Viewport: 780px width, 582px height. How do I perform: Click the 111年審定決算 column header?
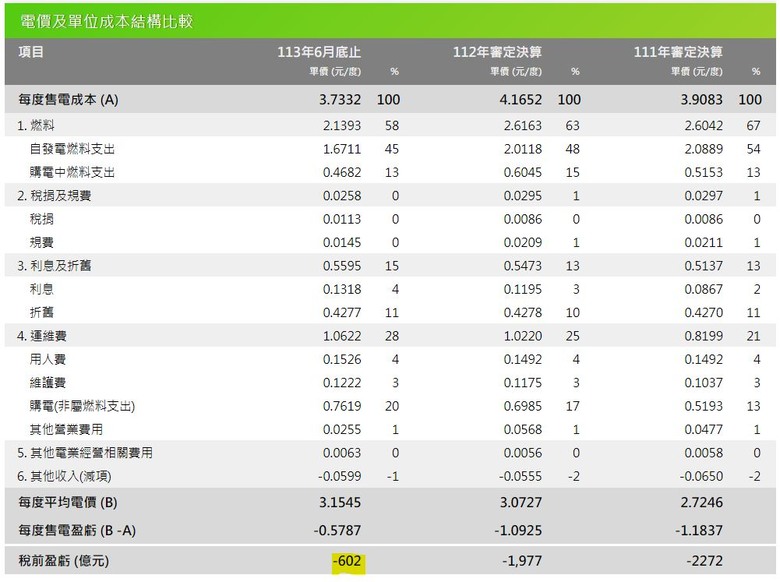tap(678, 52)
